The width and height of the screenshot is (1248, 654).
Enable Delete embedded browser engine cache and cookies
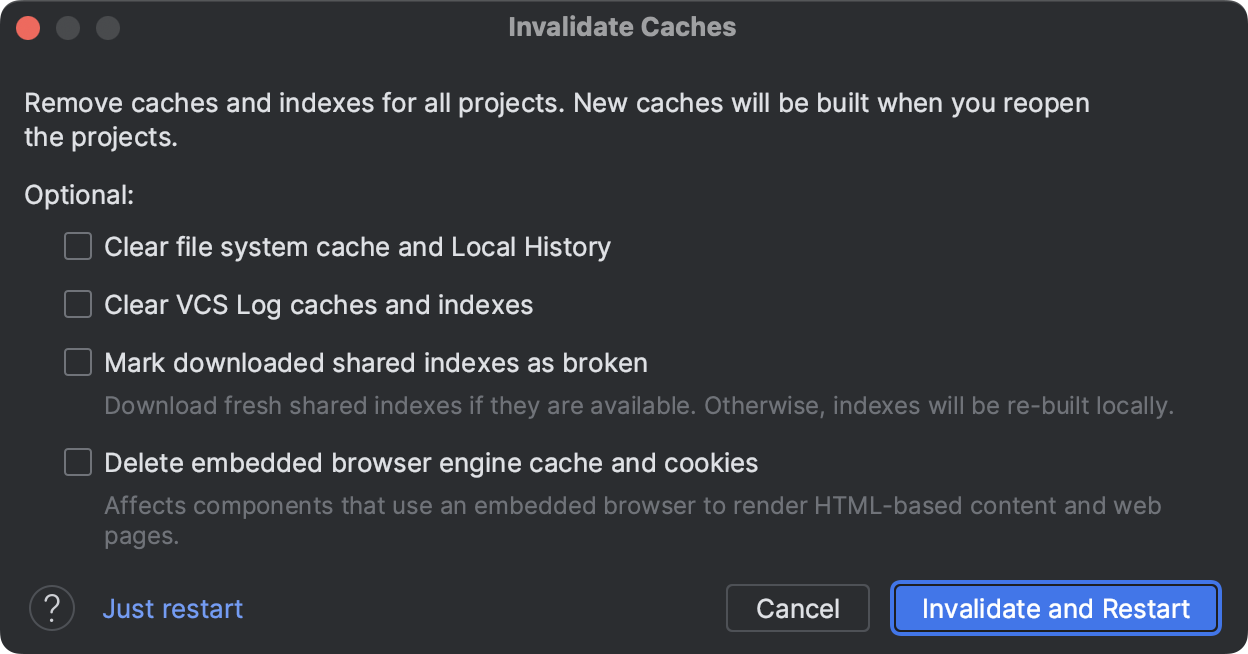tap(77, 462)
